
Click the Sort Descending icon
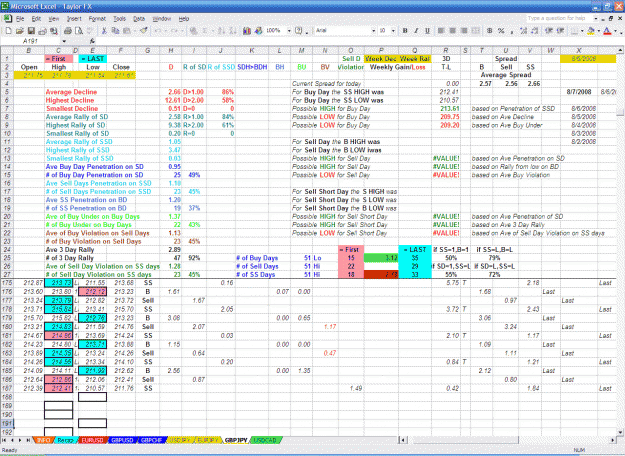233,31
